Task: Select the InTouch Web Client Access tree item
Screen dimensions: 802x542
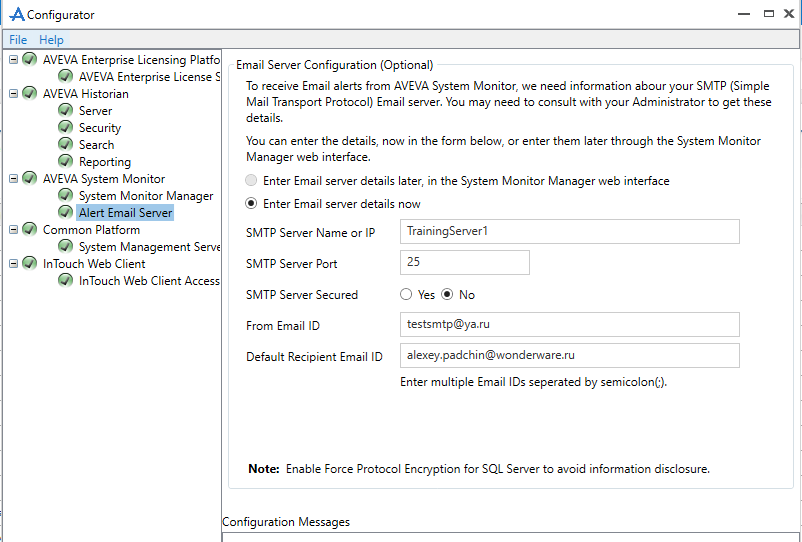Action: pyautogui.click(x=149, y=281)
